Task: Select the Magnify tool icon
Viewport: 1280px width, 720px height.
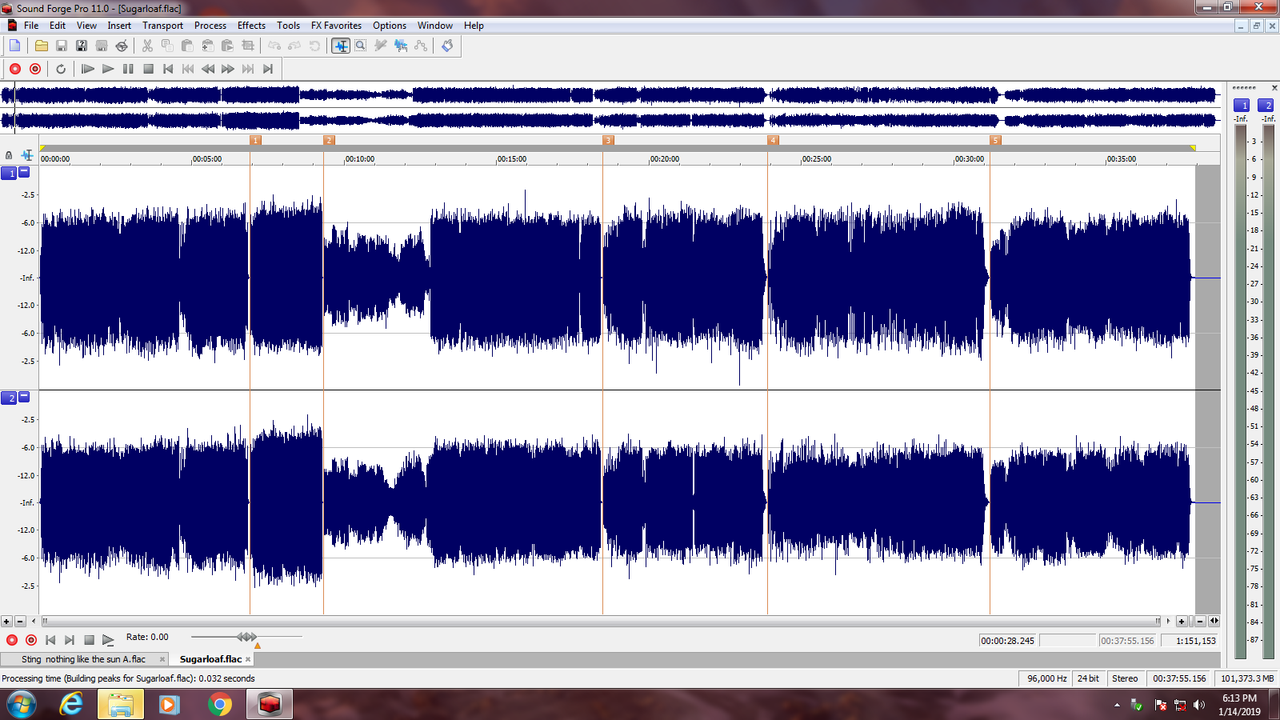Action: click(360, 45)
